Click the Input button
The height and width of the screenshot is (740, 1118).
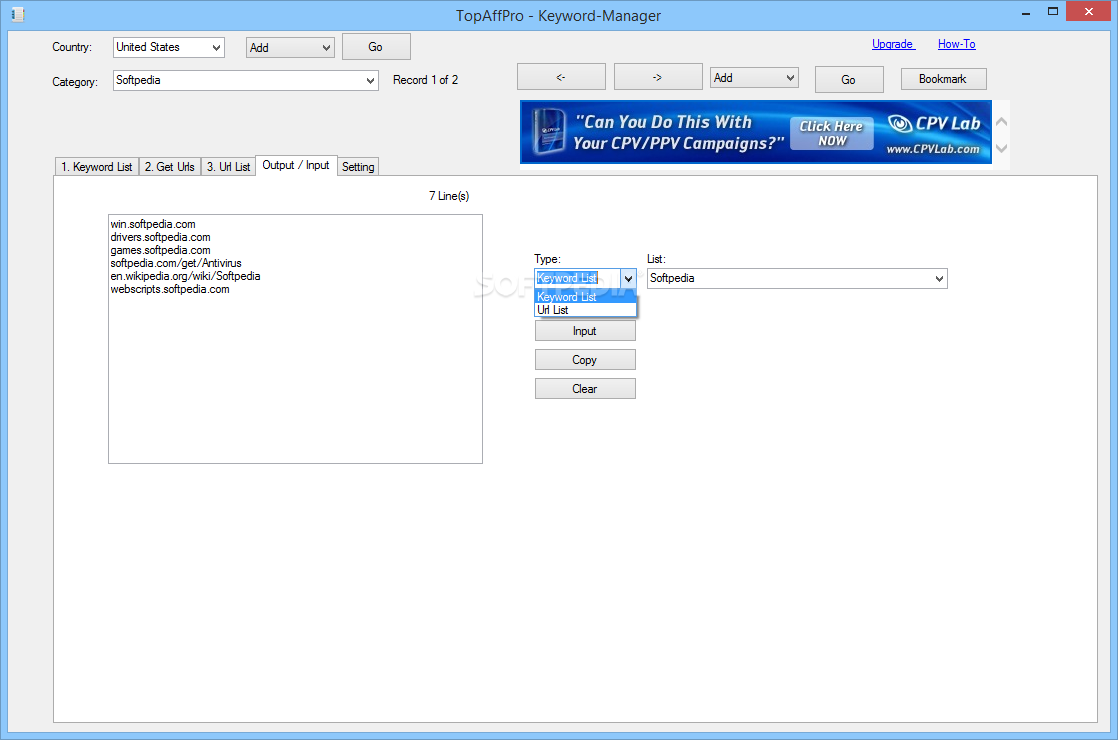[x=585, y=331]
